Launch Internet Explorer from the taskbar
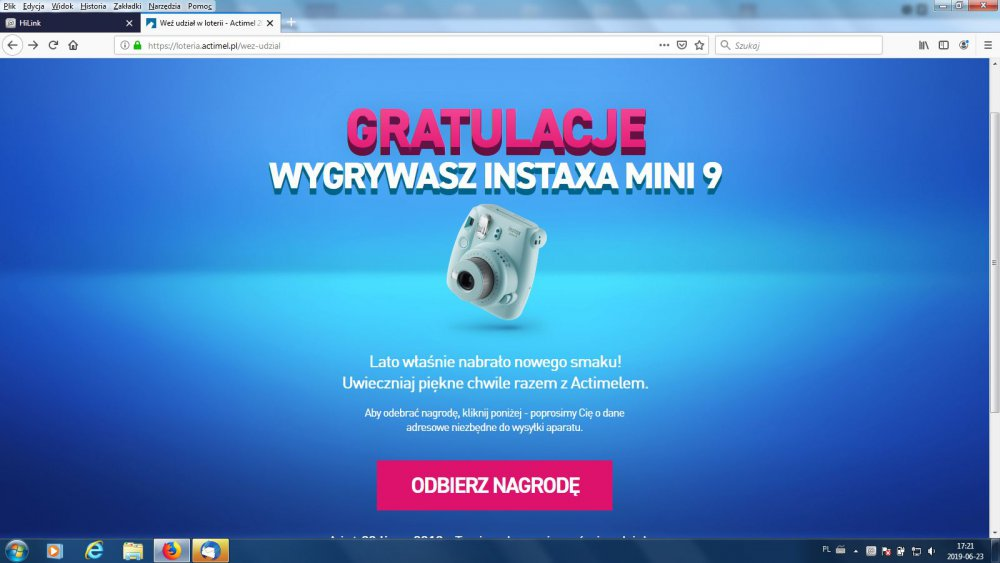Image resolution: width=1000 pixels, height=563 pixels. tap(94, 550)
